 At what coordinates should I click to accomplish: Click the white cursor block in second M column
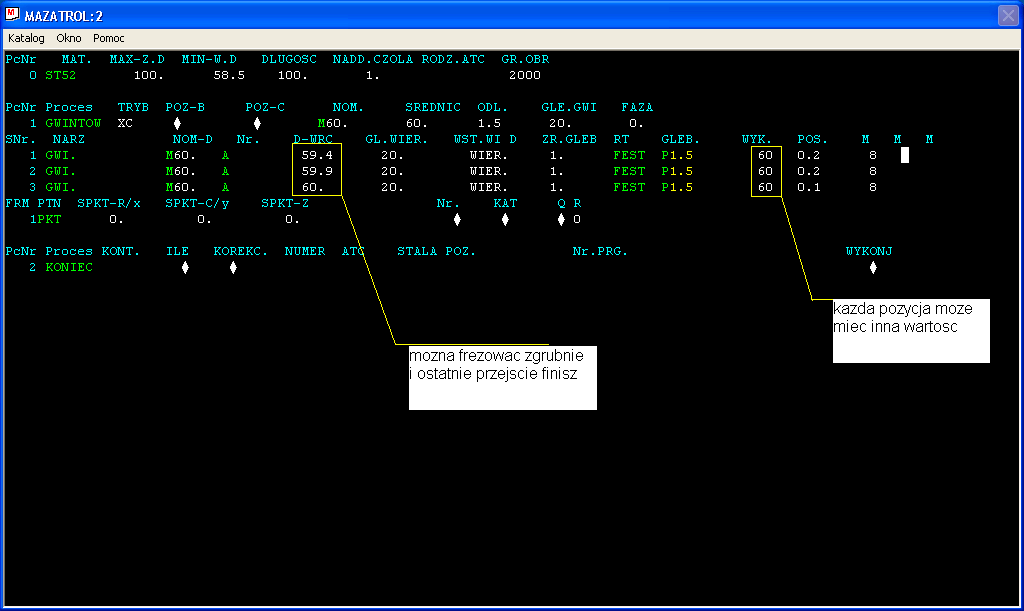(x=904, y=155)
